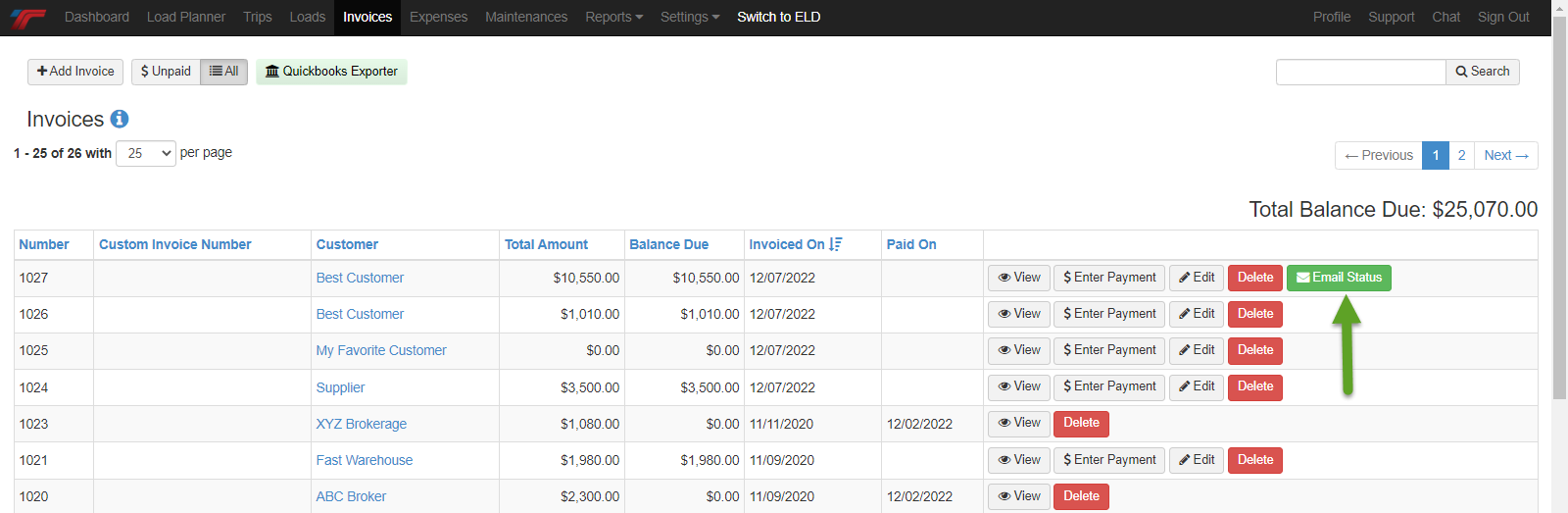The image size is (1568, 513).
Task: Open the Dashboard menu item
Action: pos(97,17)
